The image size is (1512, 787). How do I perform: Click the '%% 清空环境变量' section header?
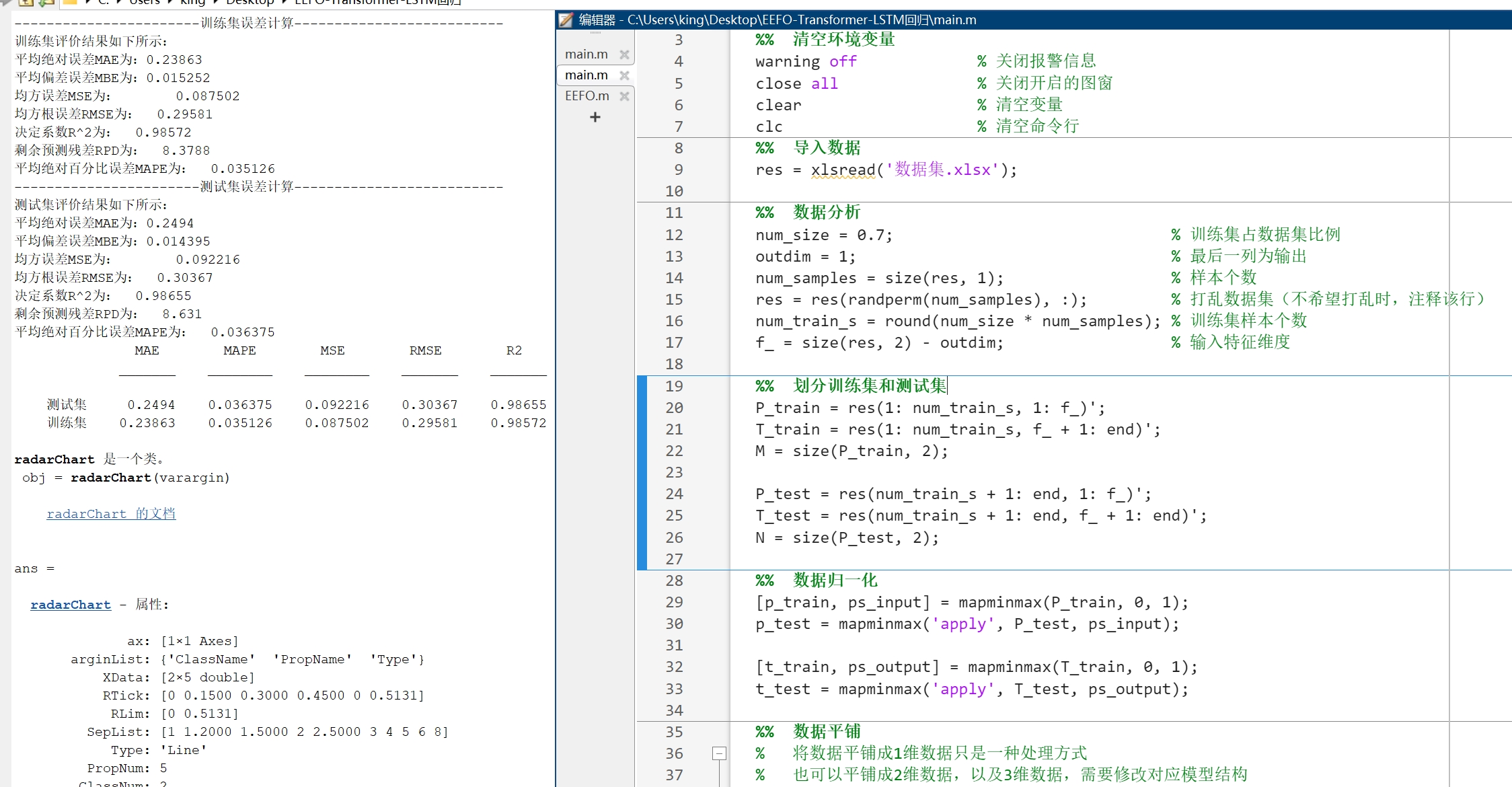pos(825,40)
